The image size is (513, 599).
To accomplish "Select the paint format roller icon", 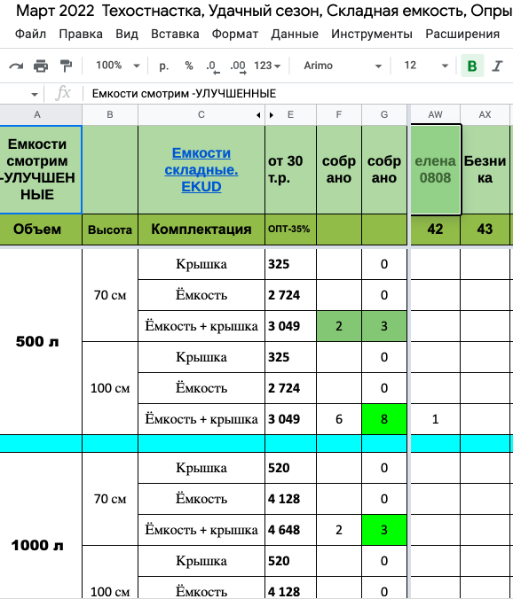I will point(66,66).
